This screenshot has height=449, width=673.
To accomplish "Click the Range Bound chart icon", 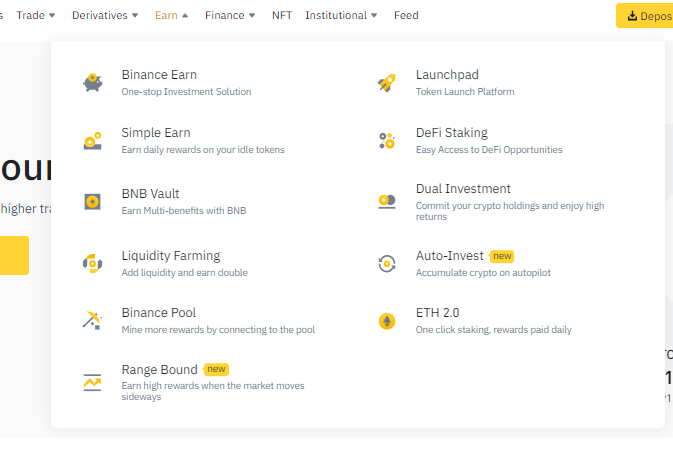I will (92, 382).
